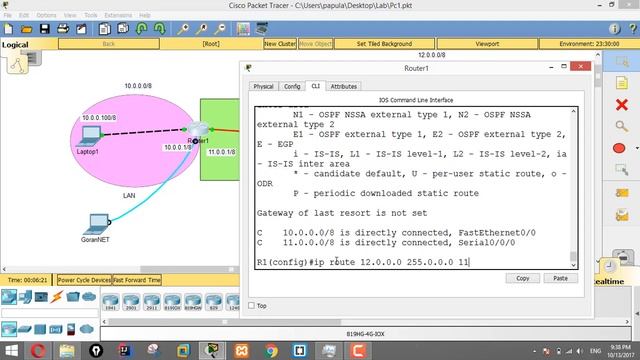This screenshot has width=640, height=360.
Task: Switch to the Physical tab
Action: pyautogui.click(x=263, y=87)
